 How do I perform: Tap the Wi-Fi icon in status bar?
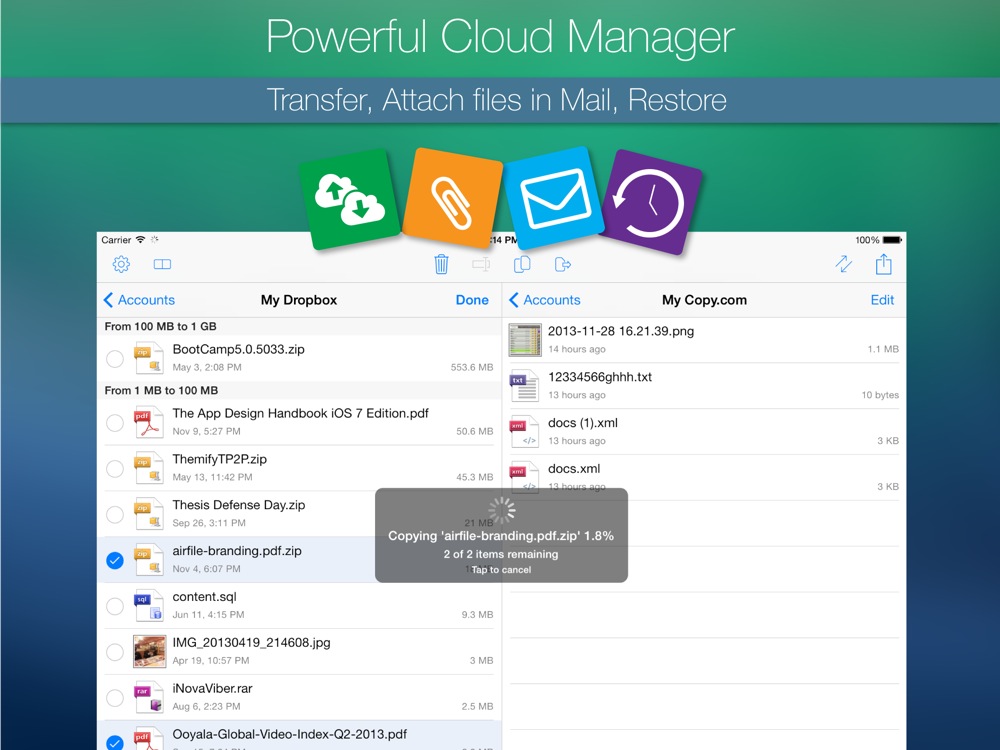140,240
